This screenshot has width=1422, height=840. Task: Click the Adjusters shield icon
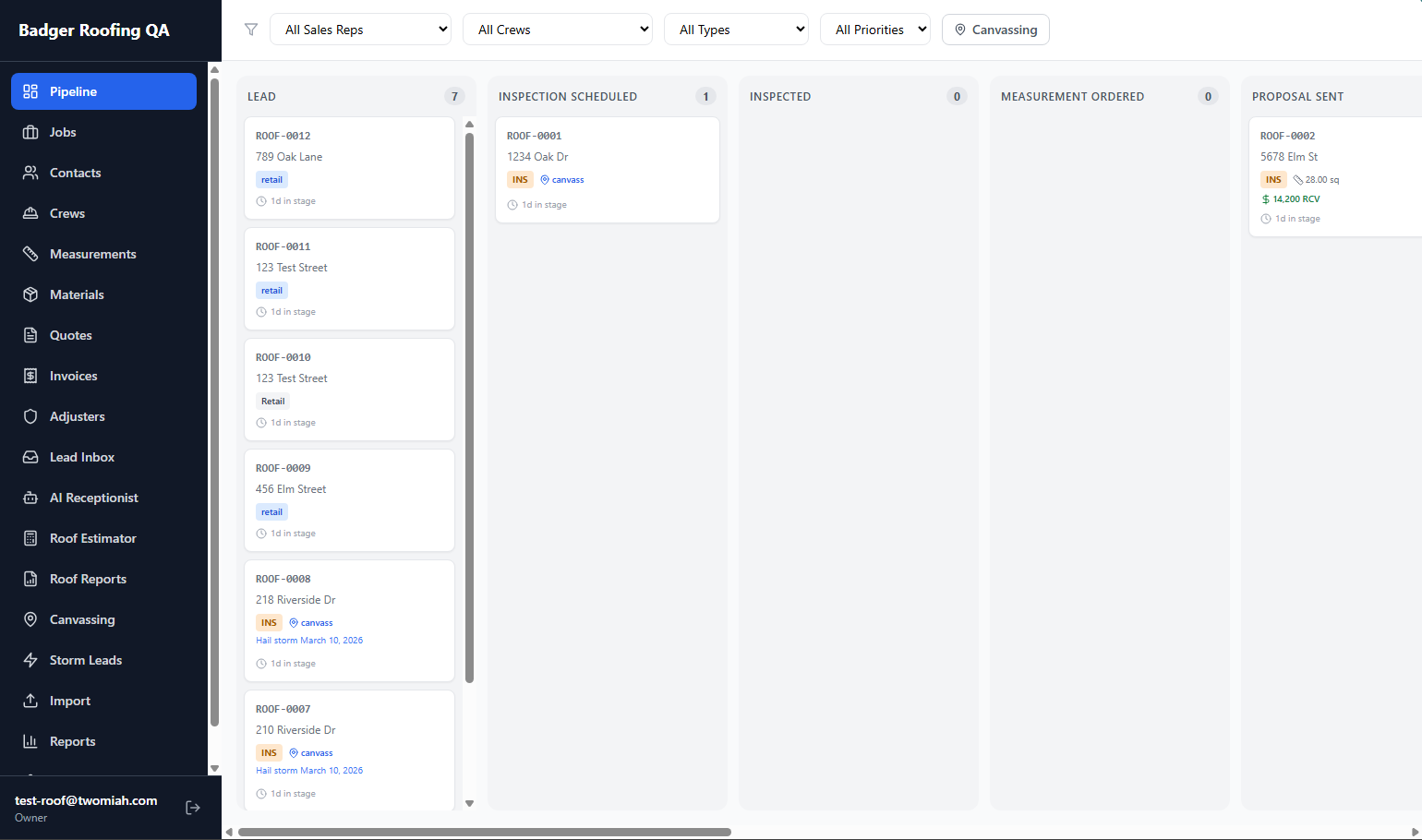30,416
